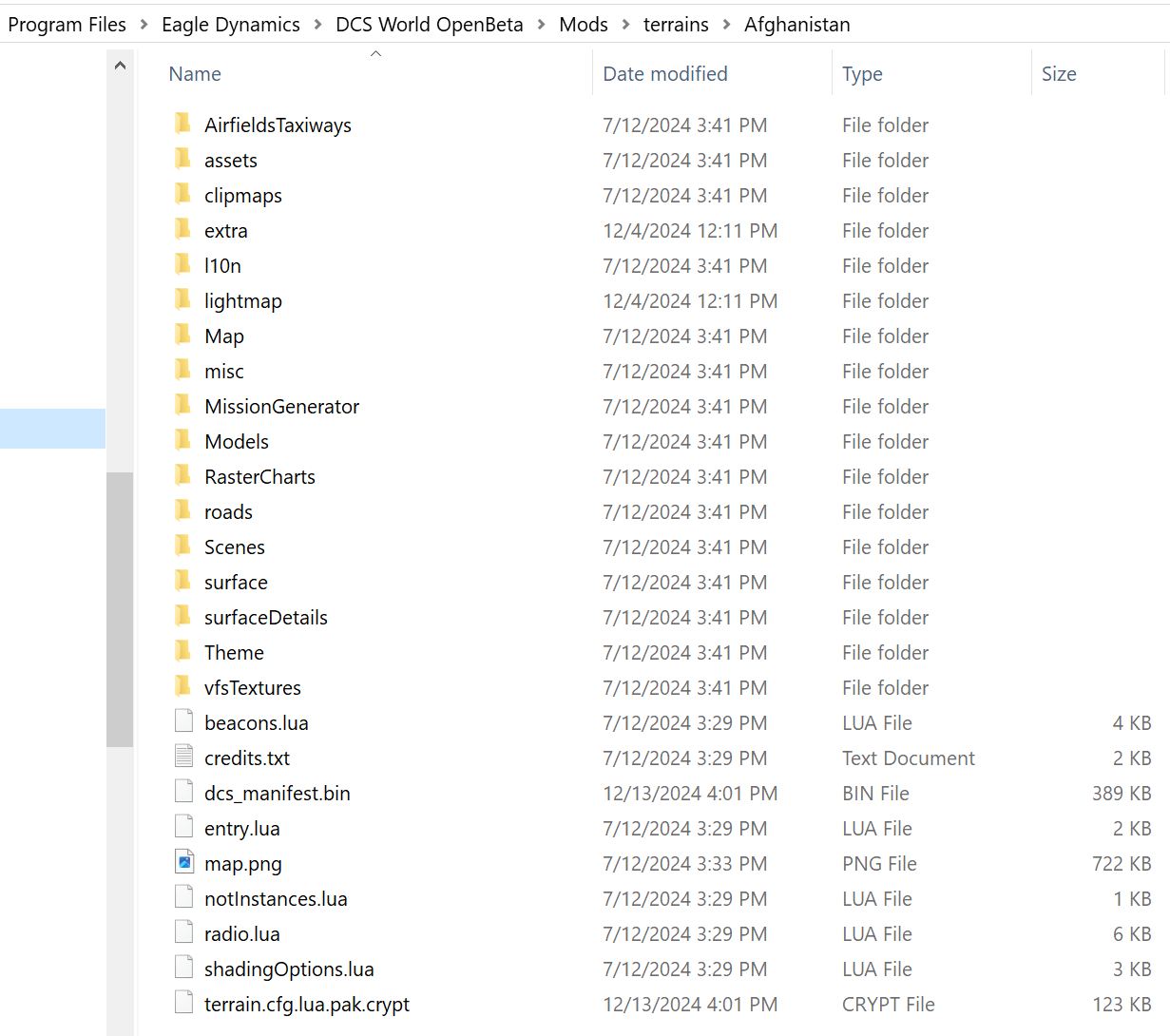Expand chevron after Program Files breadcrumb
Viewport: 1170px width, 1036px height.
(144, 25)
